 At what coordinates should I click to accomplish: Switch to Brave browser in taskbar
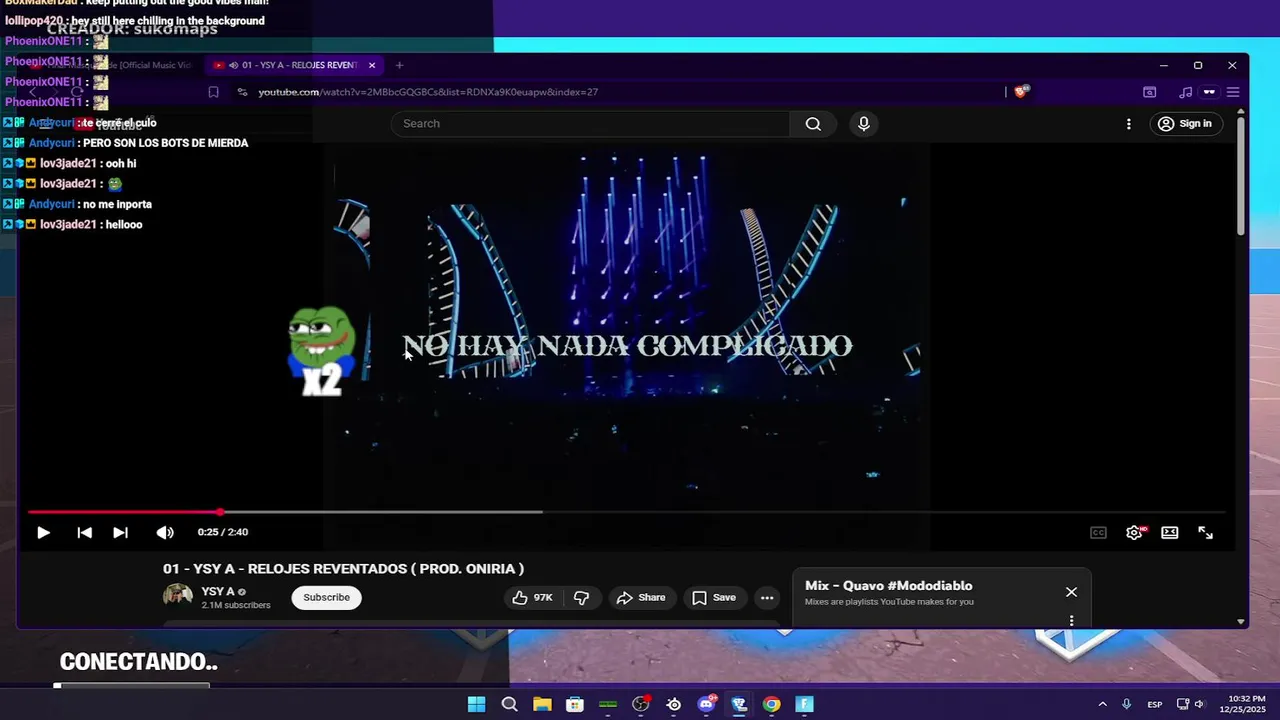[739, 704]
